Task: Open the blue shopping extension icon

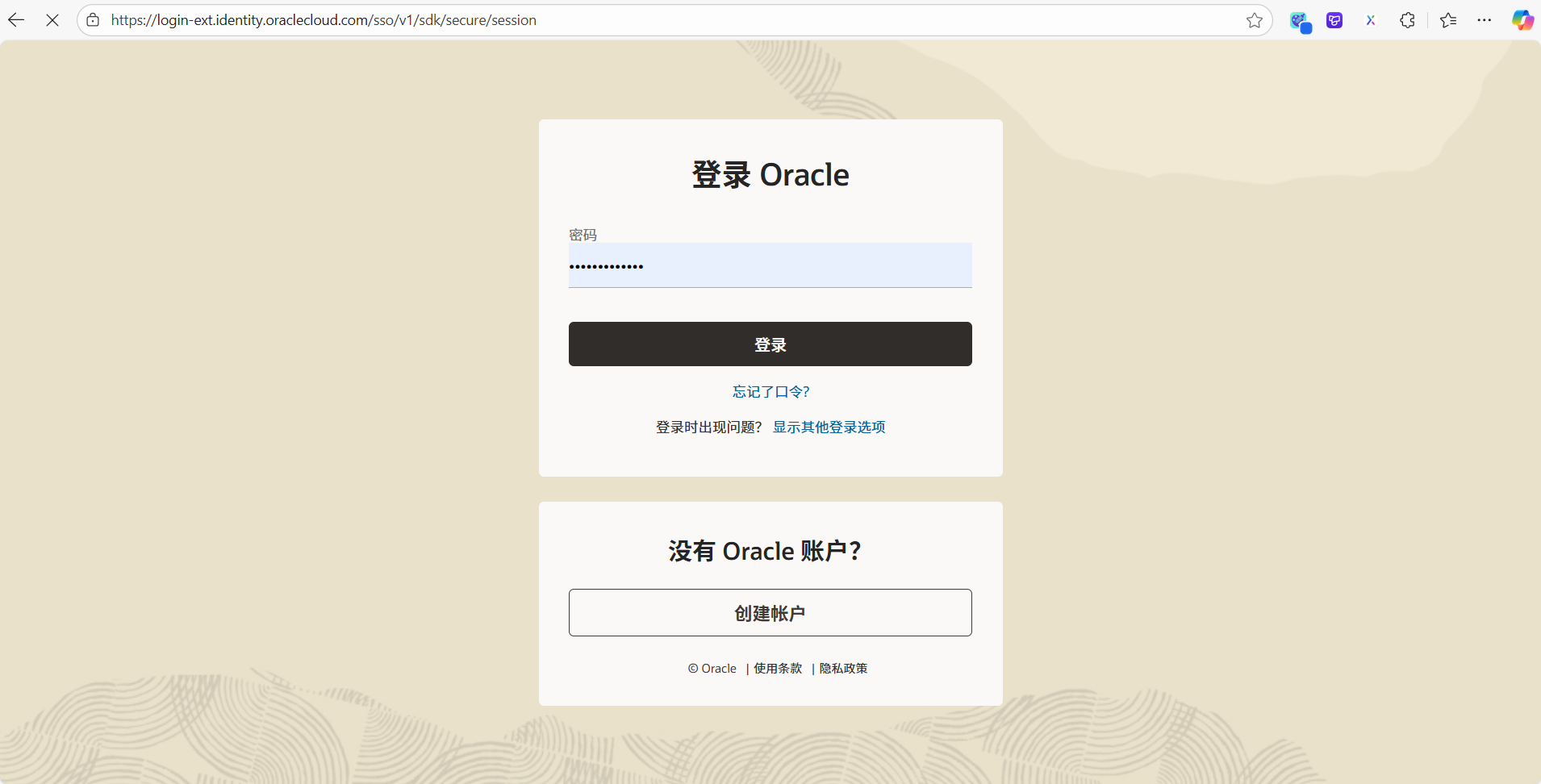Action: tap(1299, 21)
